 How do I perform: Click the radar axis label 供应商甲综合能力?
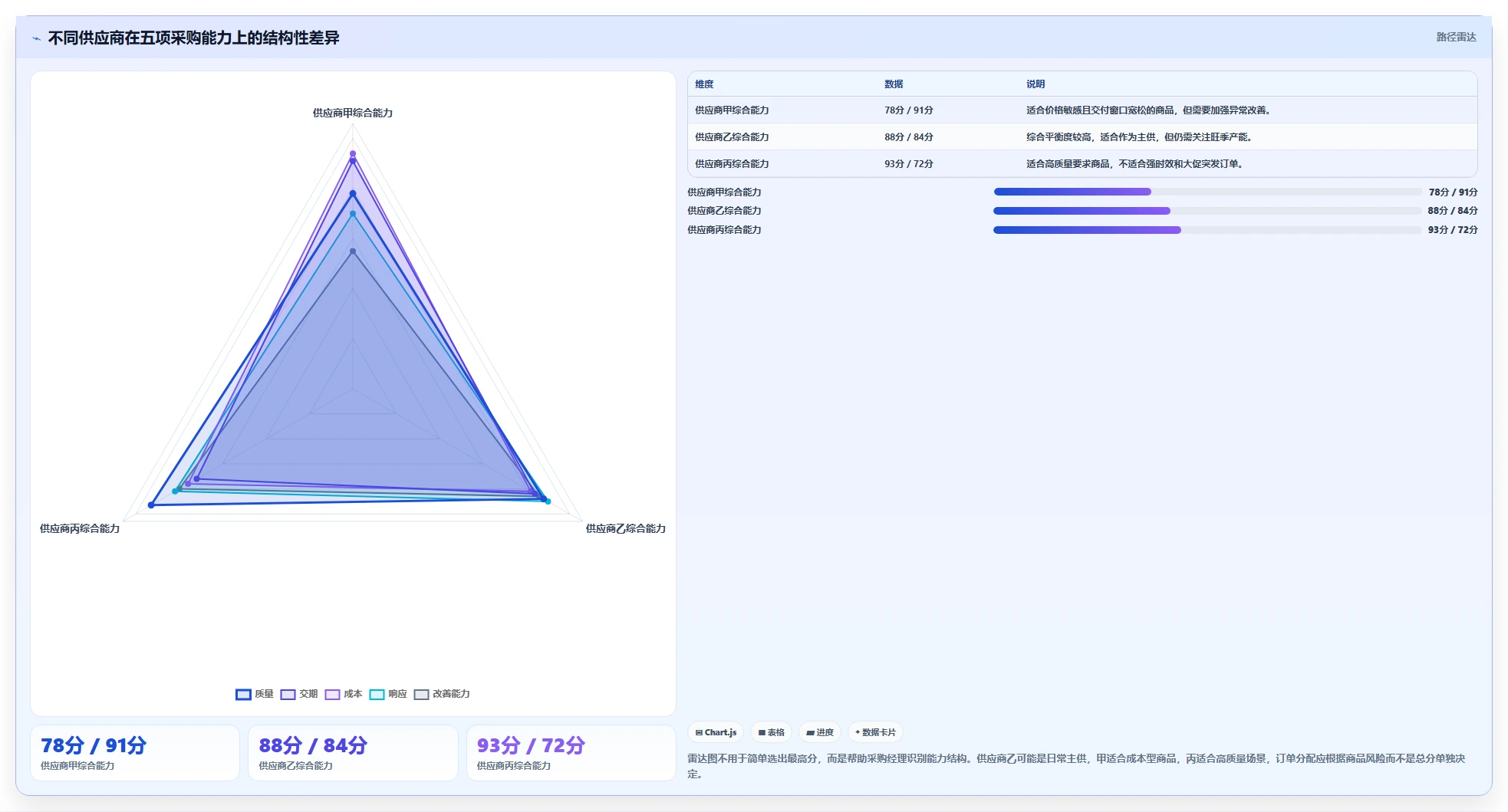click(x=353, y=113)
